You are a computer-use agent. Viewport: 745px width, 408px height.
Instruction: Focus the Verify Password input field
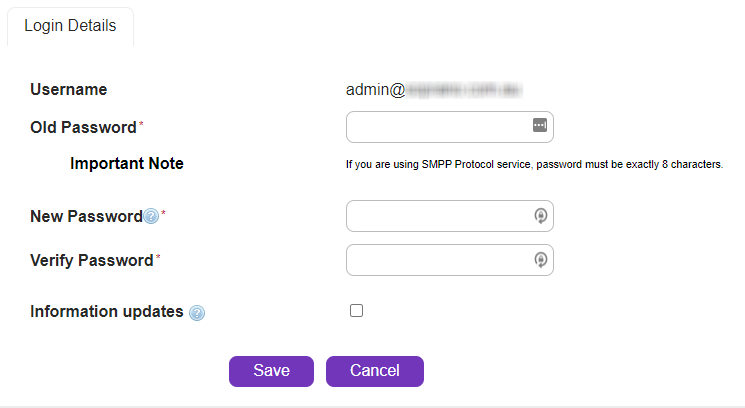437,260
